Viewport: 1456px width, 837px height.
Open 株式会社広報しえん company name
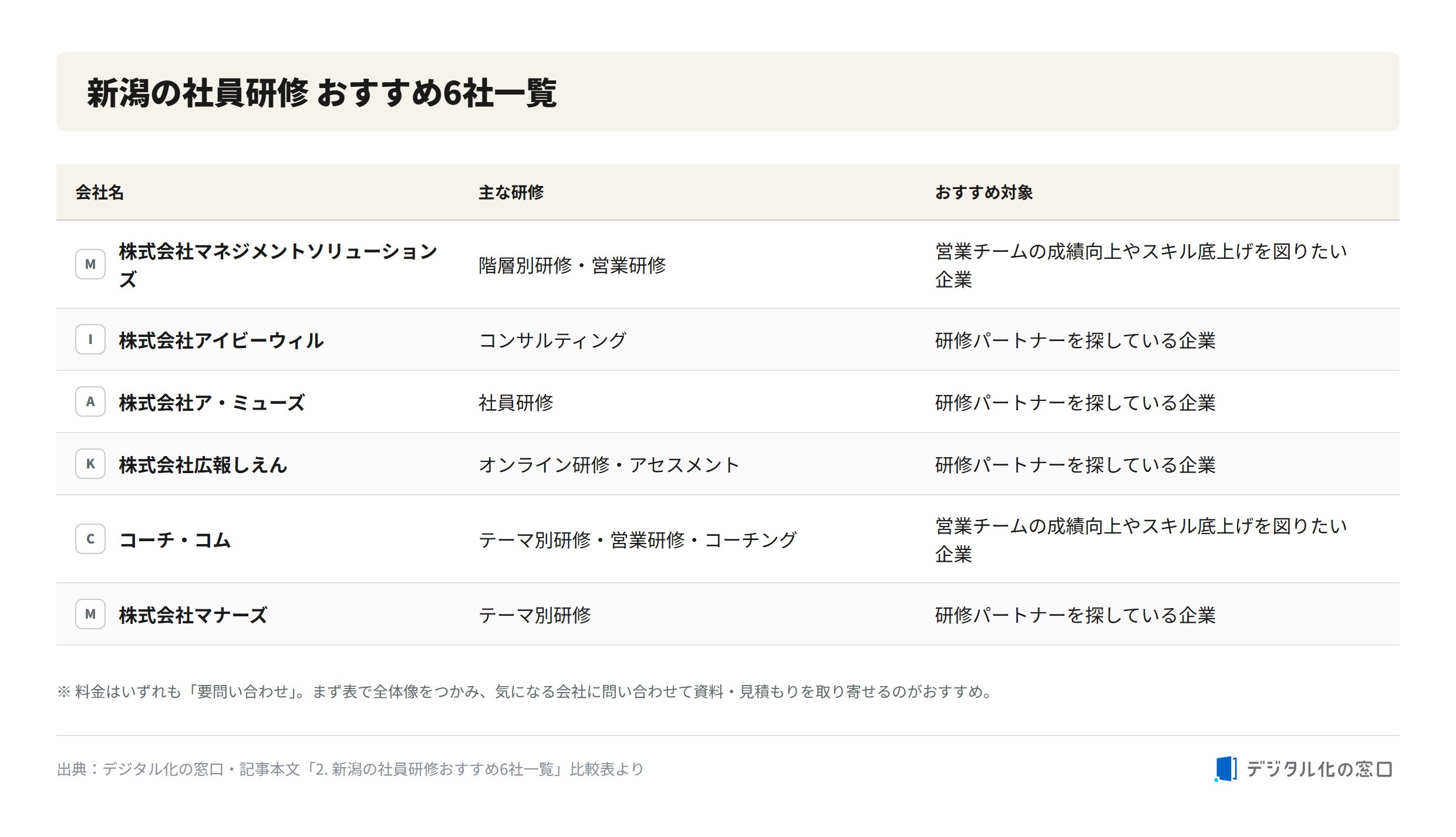pyautogui.click(x=203, y=465)
